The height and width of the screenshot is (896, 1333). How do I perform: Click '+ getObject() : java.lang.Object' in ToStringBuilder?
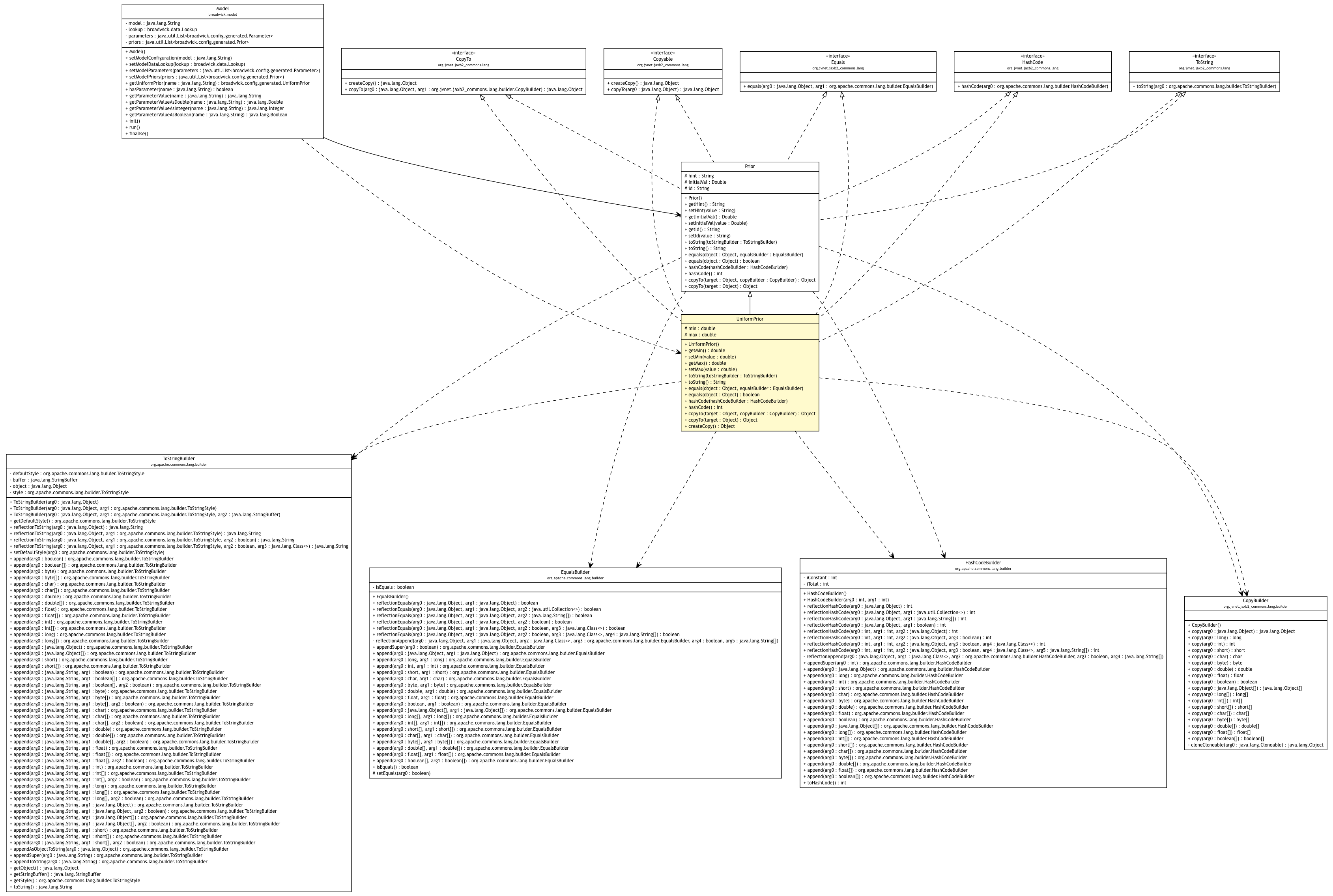(44, 868)
